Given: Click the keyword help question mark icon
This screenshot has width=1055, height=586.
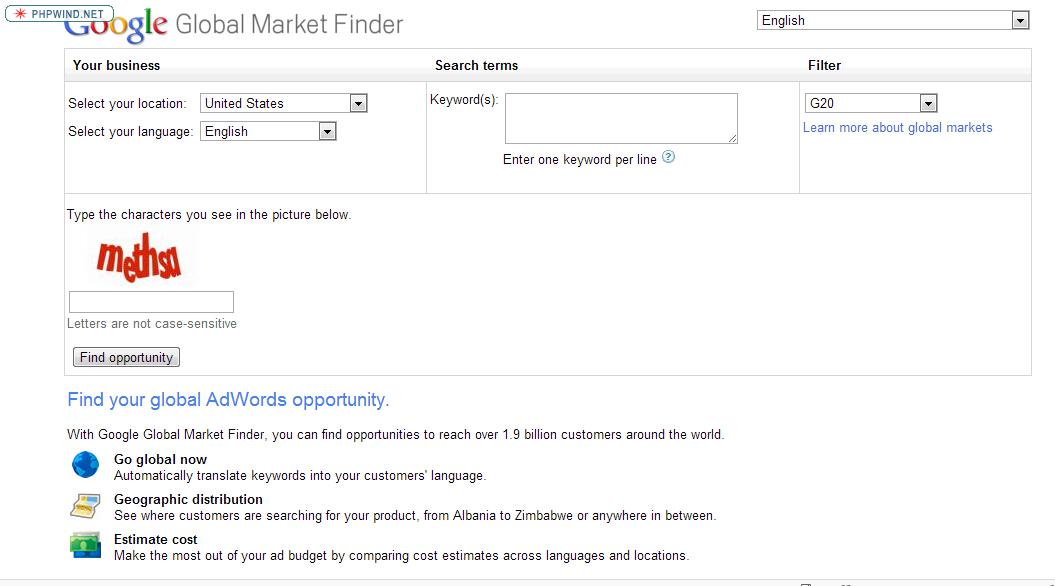Looking at the screenshot, I should [668, 157].
